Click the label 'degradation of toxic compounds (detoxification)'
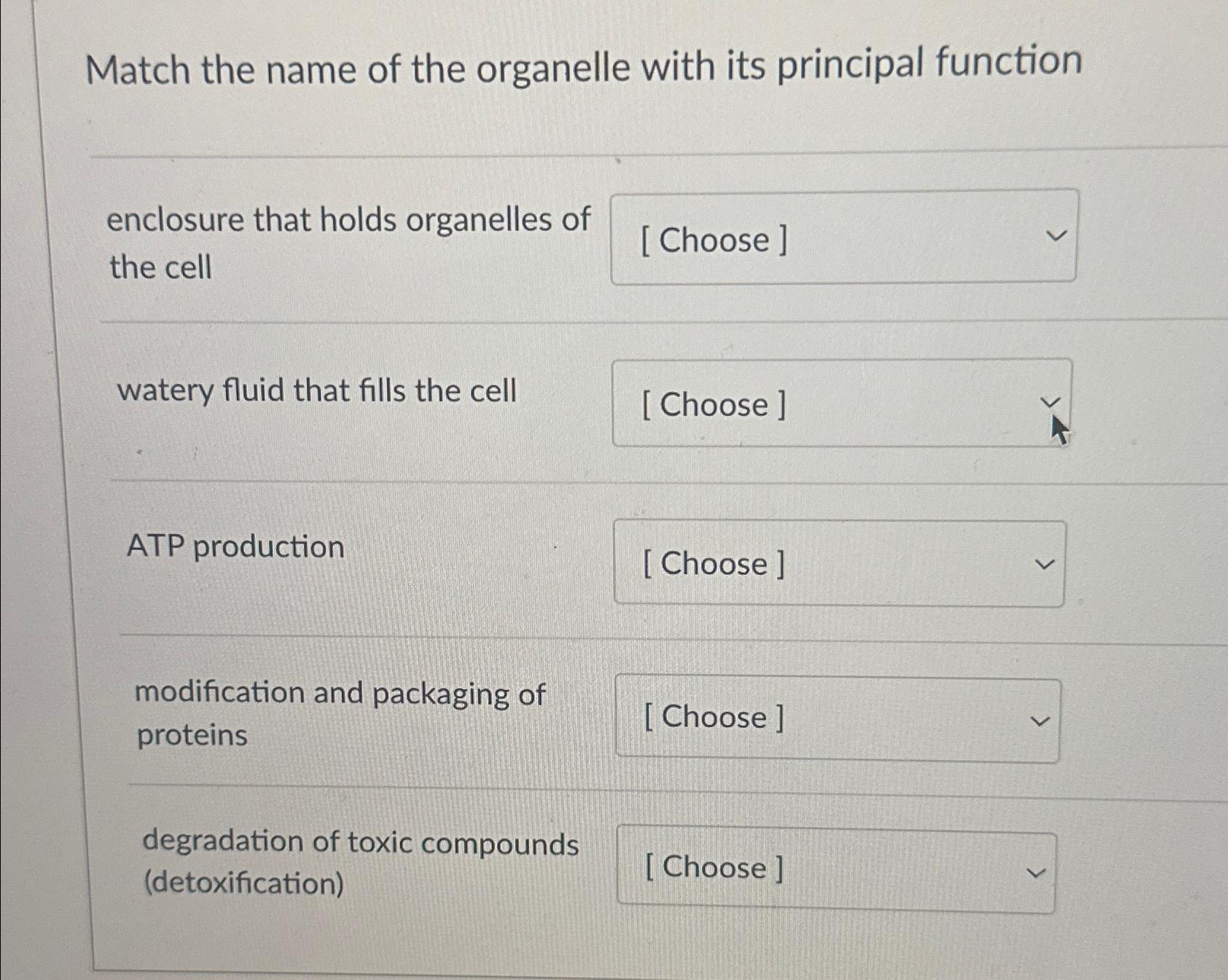Screen dimensions: 1228x980 click(x=360, y=863)
